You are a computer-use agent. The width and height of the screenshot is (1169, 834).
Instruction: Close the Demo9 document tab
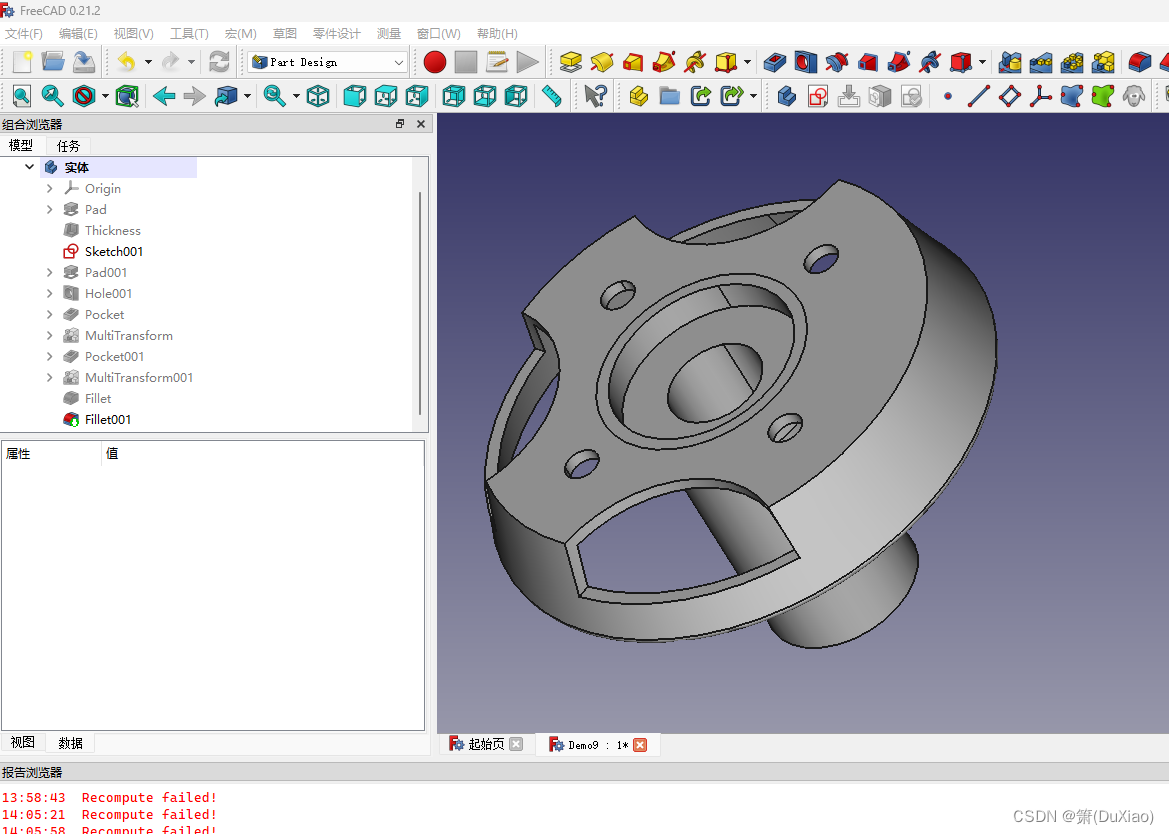click(x=640, y=745)
